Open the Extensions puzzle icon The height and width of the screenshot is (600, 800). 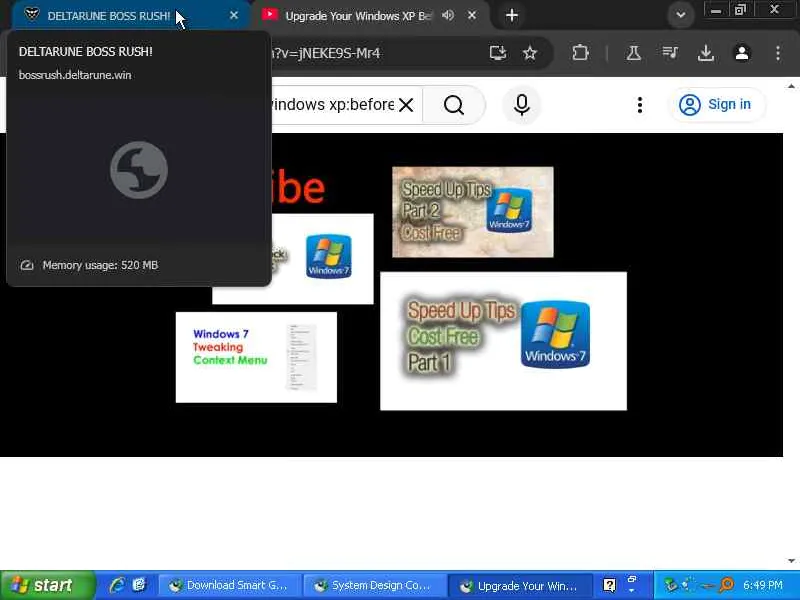click(580, 53)
